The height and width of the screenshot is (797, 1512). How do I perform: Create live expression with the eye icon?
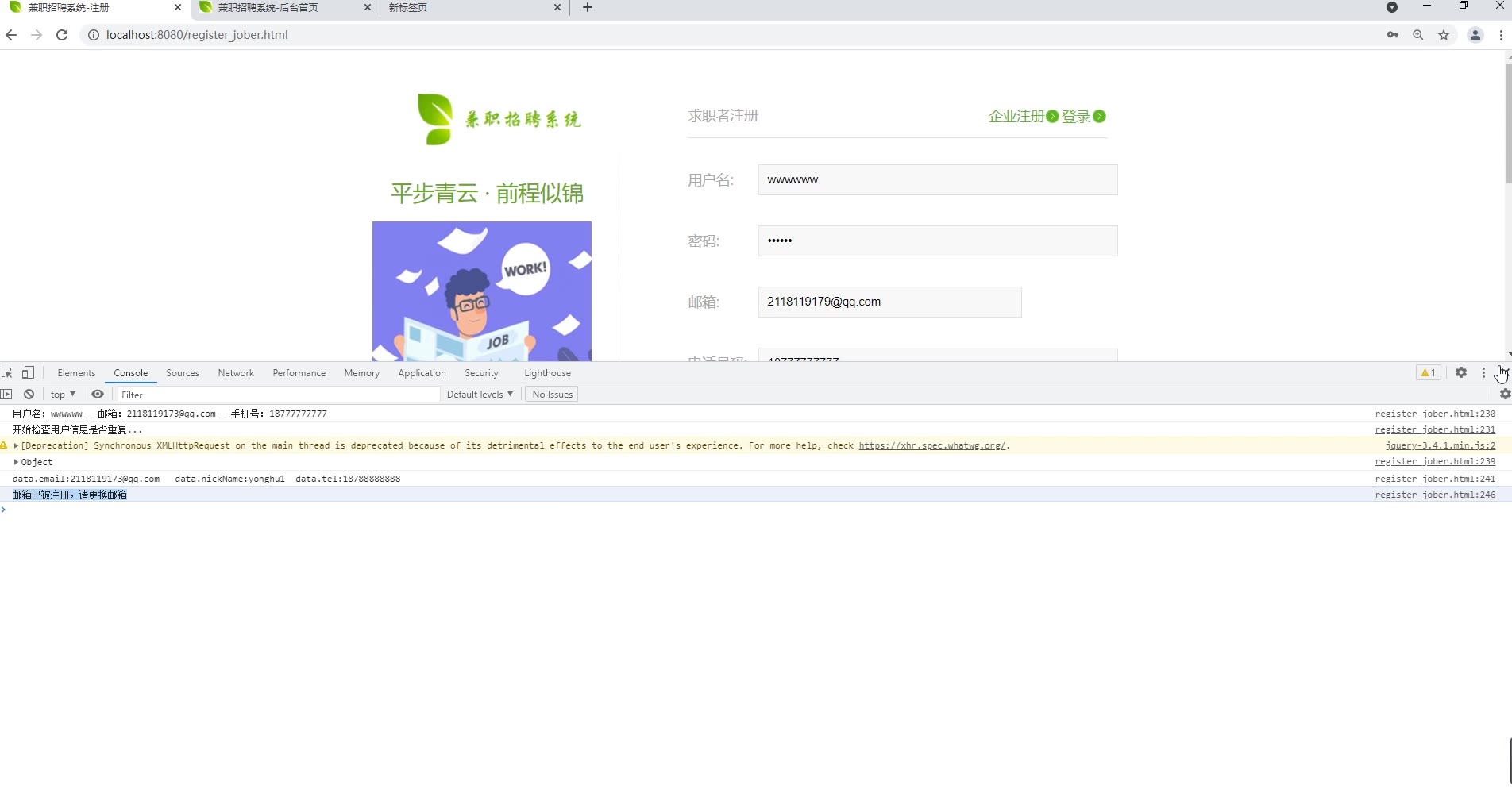[98, 395]
